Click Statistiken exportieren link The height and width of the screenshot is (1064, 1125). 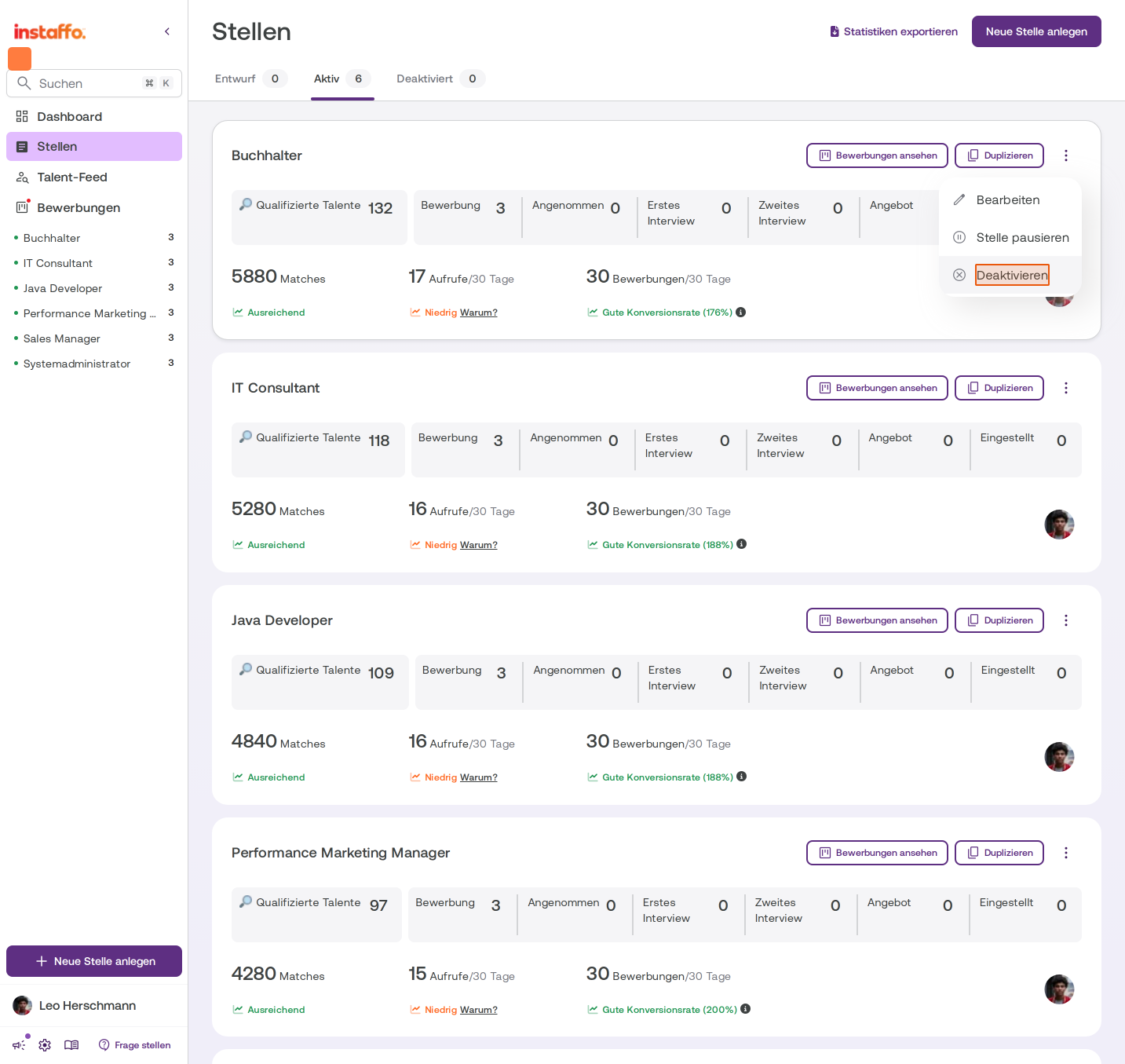(x=893, y=31)
